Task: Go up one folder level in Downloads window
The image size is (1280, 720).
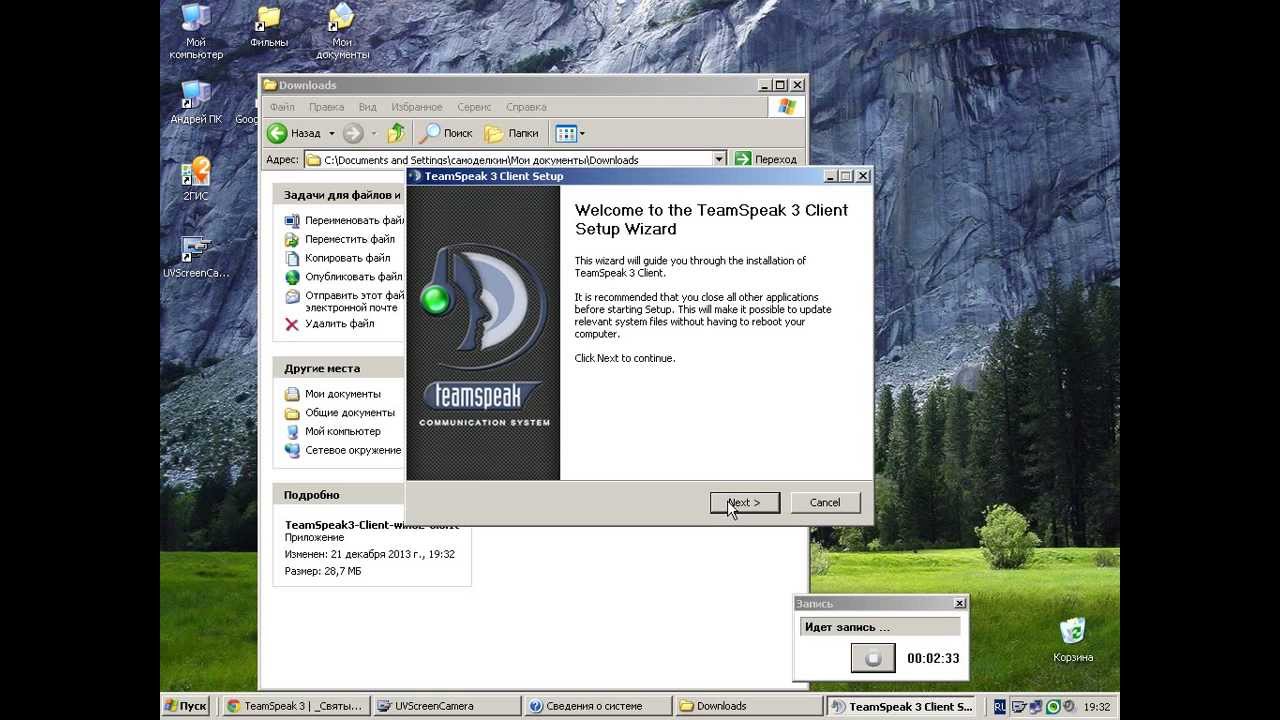Action: [x=397, y=133]
